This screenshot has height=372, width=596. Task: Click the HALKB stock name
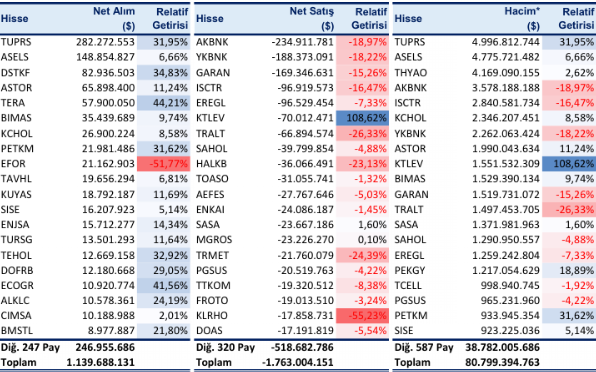click(211, 164)
